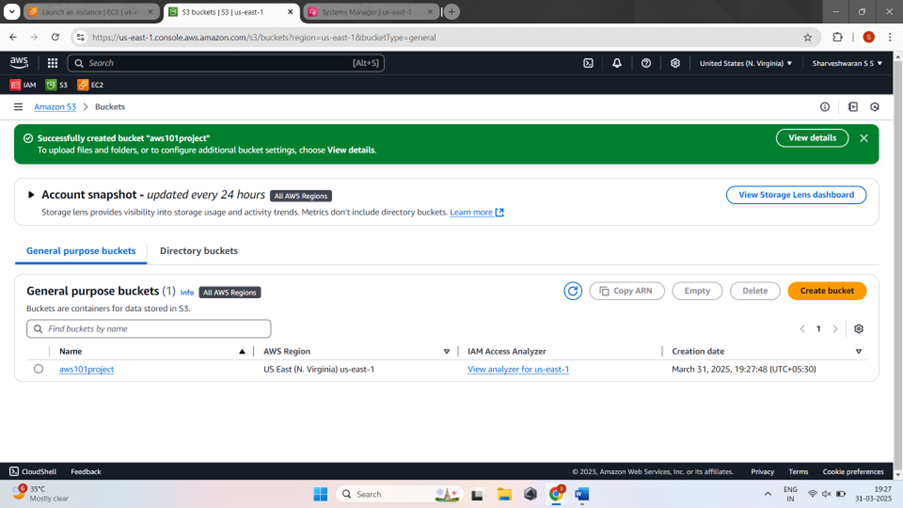The image size is (903, 508).
Task: Open Chrome from the taskbar
Action: coord(556,494)
